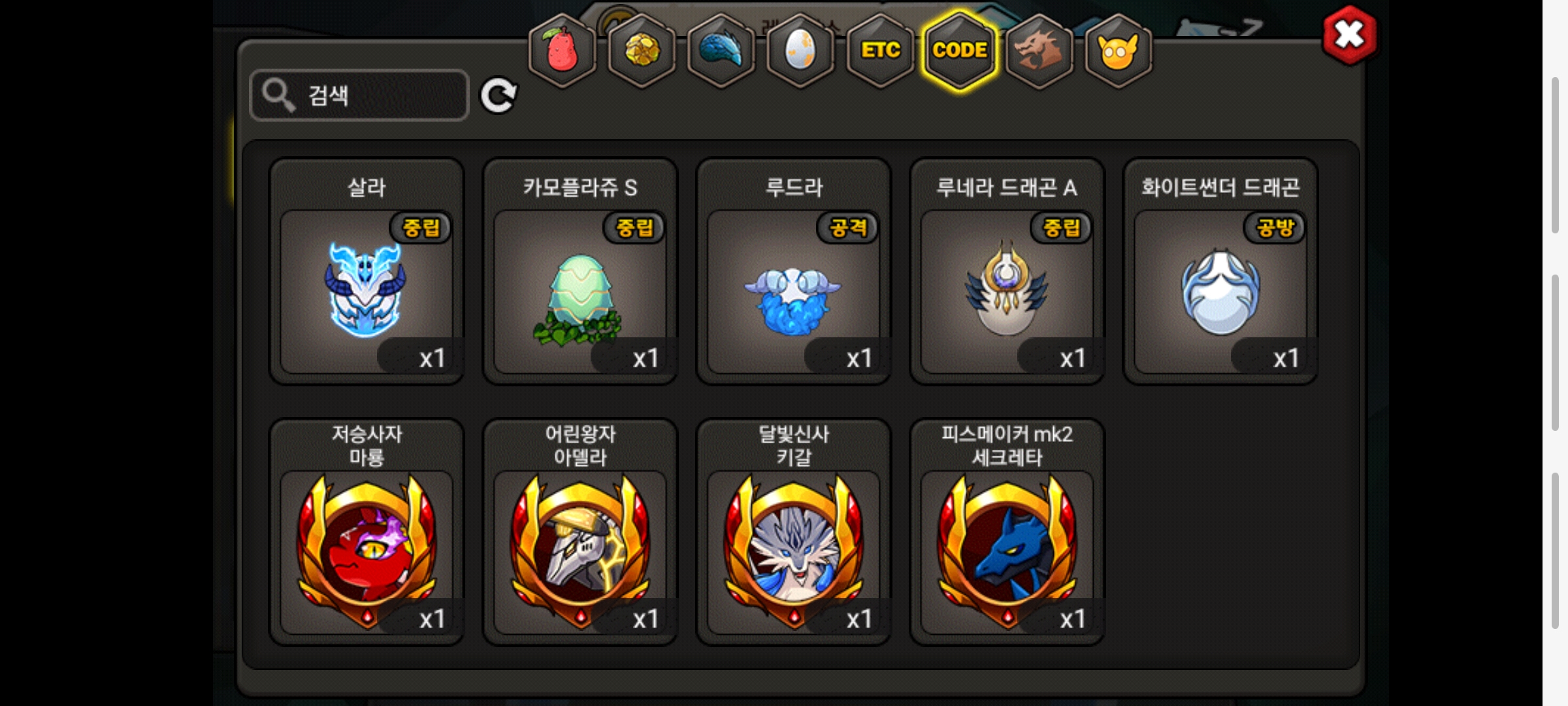This screenshot has width=1568, height=706.
Task: Pick the 피스메이커 mk2 세크레타 badge
Action: pos(1007,532)
